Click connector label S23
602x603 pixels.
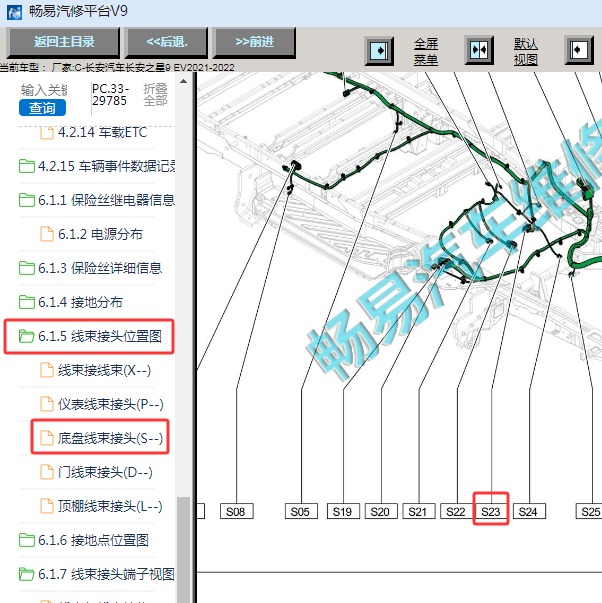pos(491,511)
